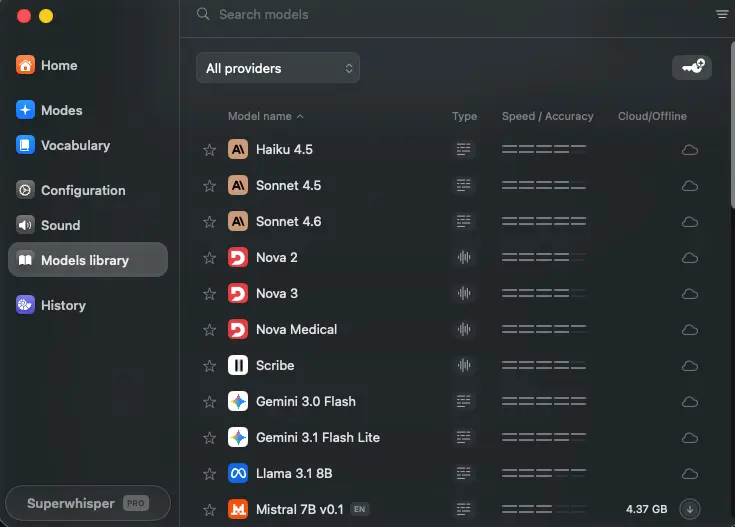
Task: Favorite the Sonnet 4.5 model star
Action: [210, 186]
